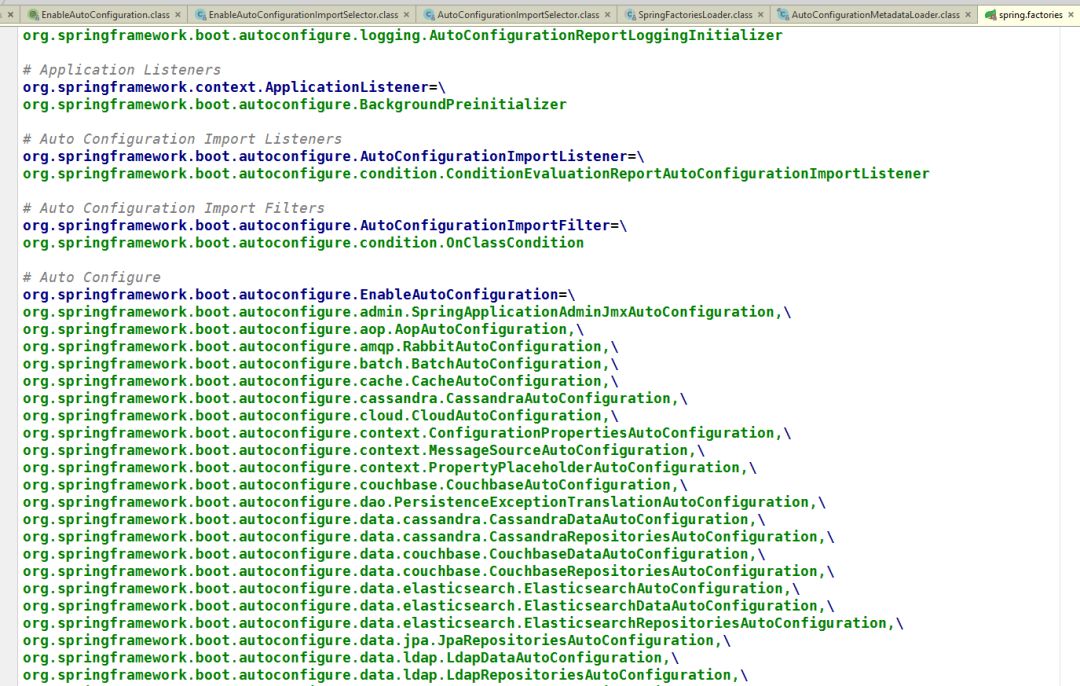The image size is (1080, 686).
Task: Close the spring.factories tab
Action: pyautogui.click(x=1070, y=14)
